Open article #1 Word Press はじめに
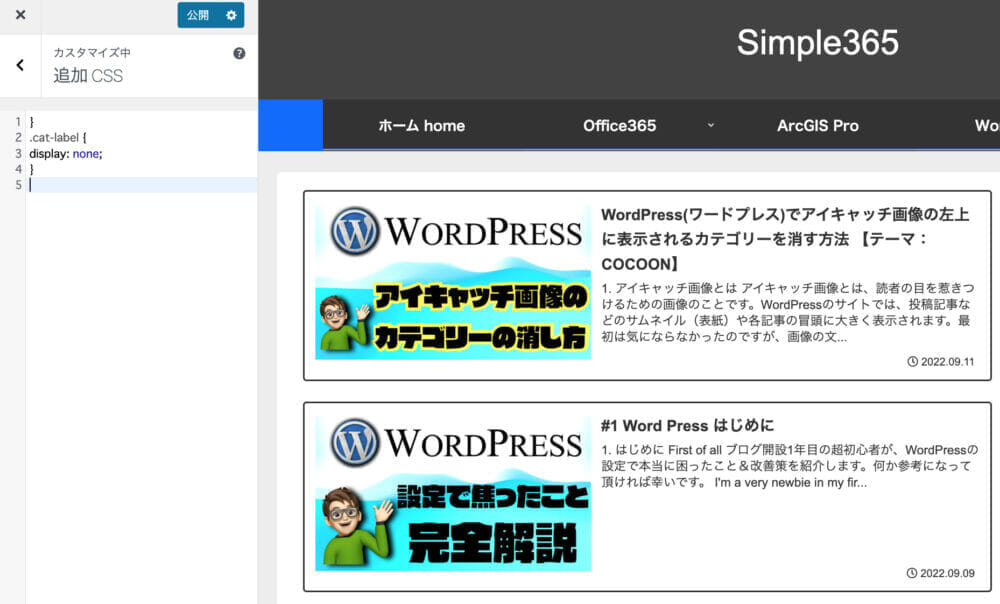This screenshot has width=1000, height=604. click(688, 425)
